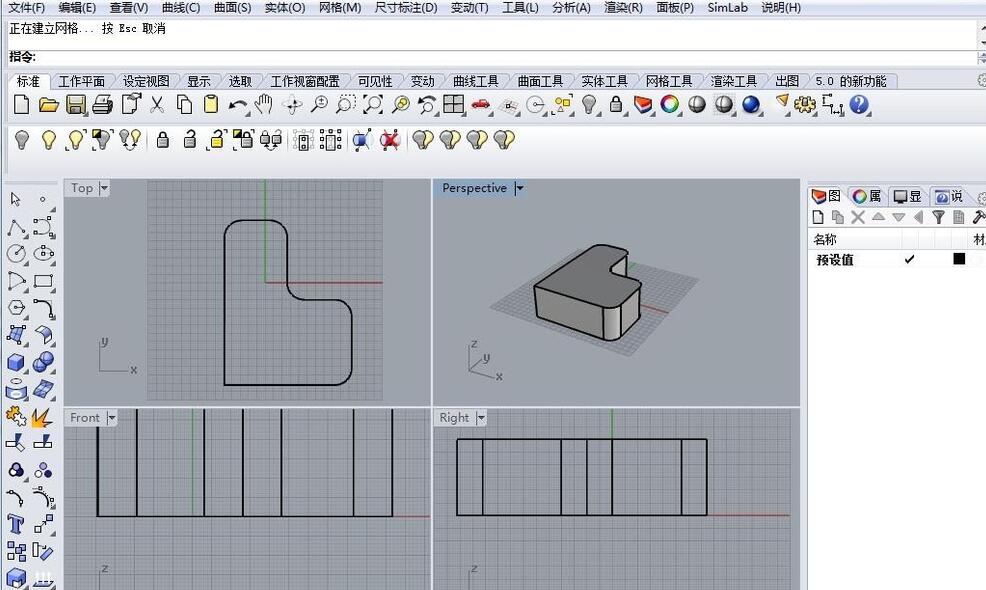Image resolution: width=986 pixels, height=590 pixels.
Task: Select the Box solid tool
Action: 16,363
